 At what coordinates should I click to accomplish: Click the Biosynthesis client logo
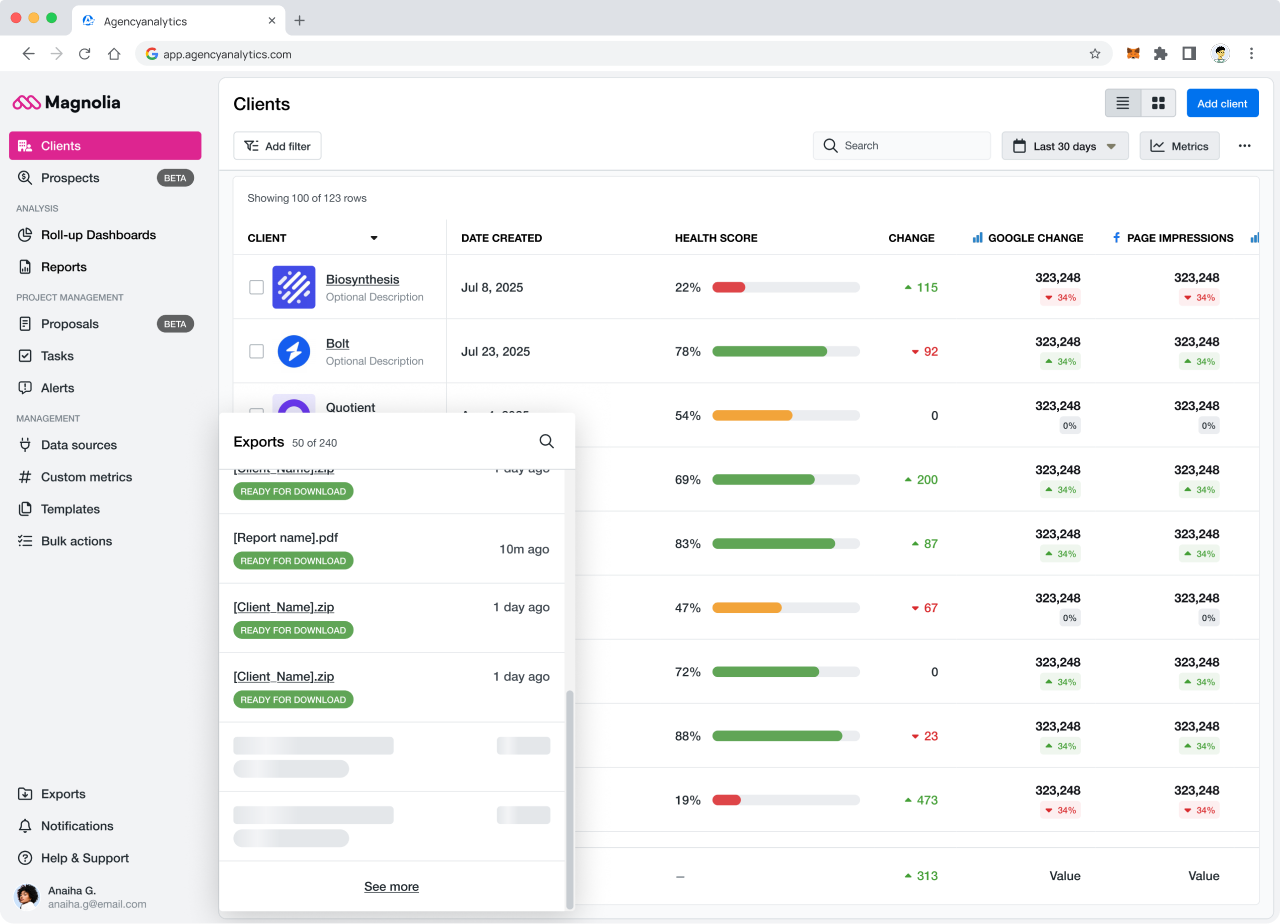pyautogui.click(x=293, y=287)
